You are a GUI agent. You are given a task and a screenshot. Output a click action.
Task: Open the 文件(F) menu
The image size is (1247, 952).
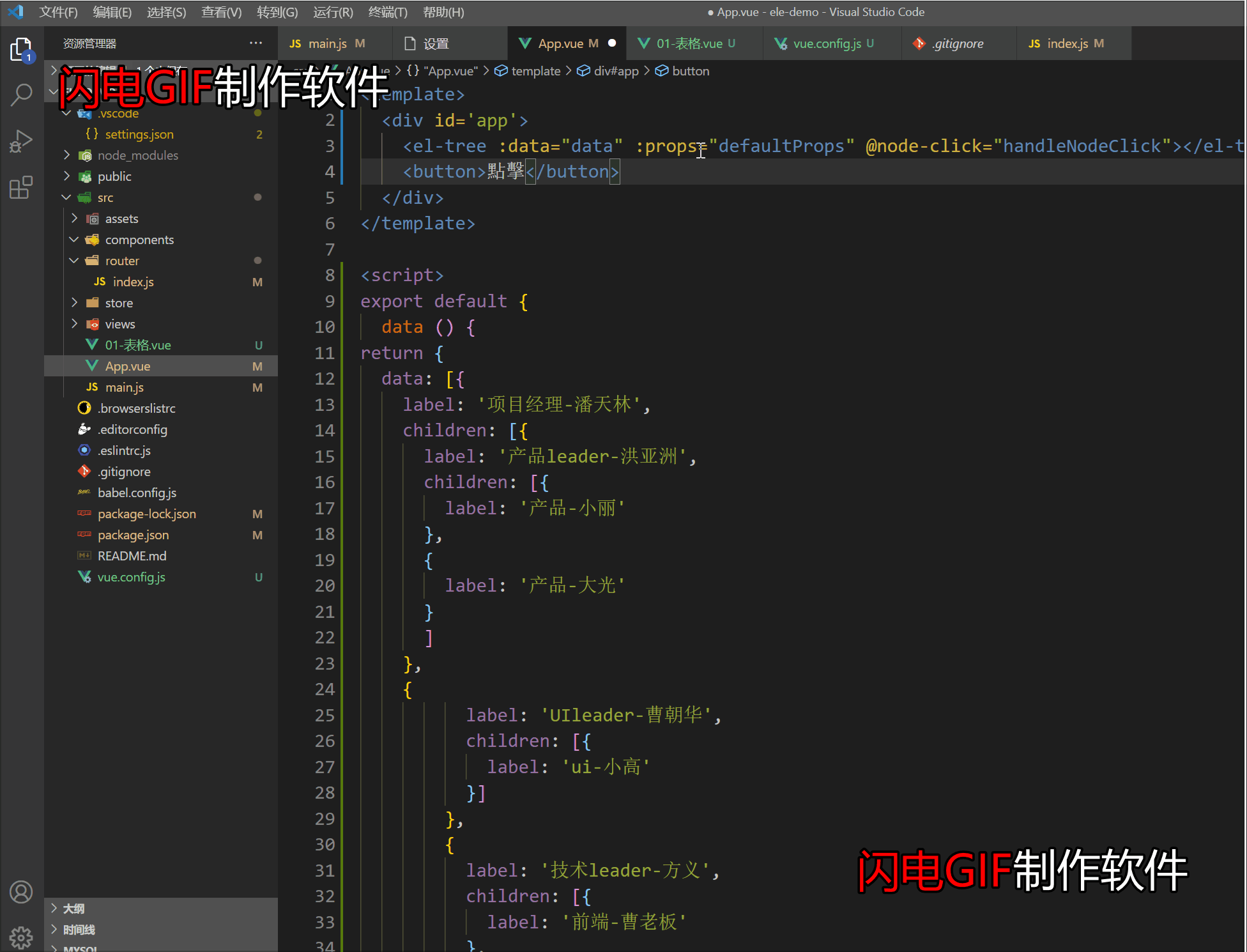pyautogui.click(x=58, y=12)
